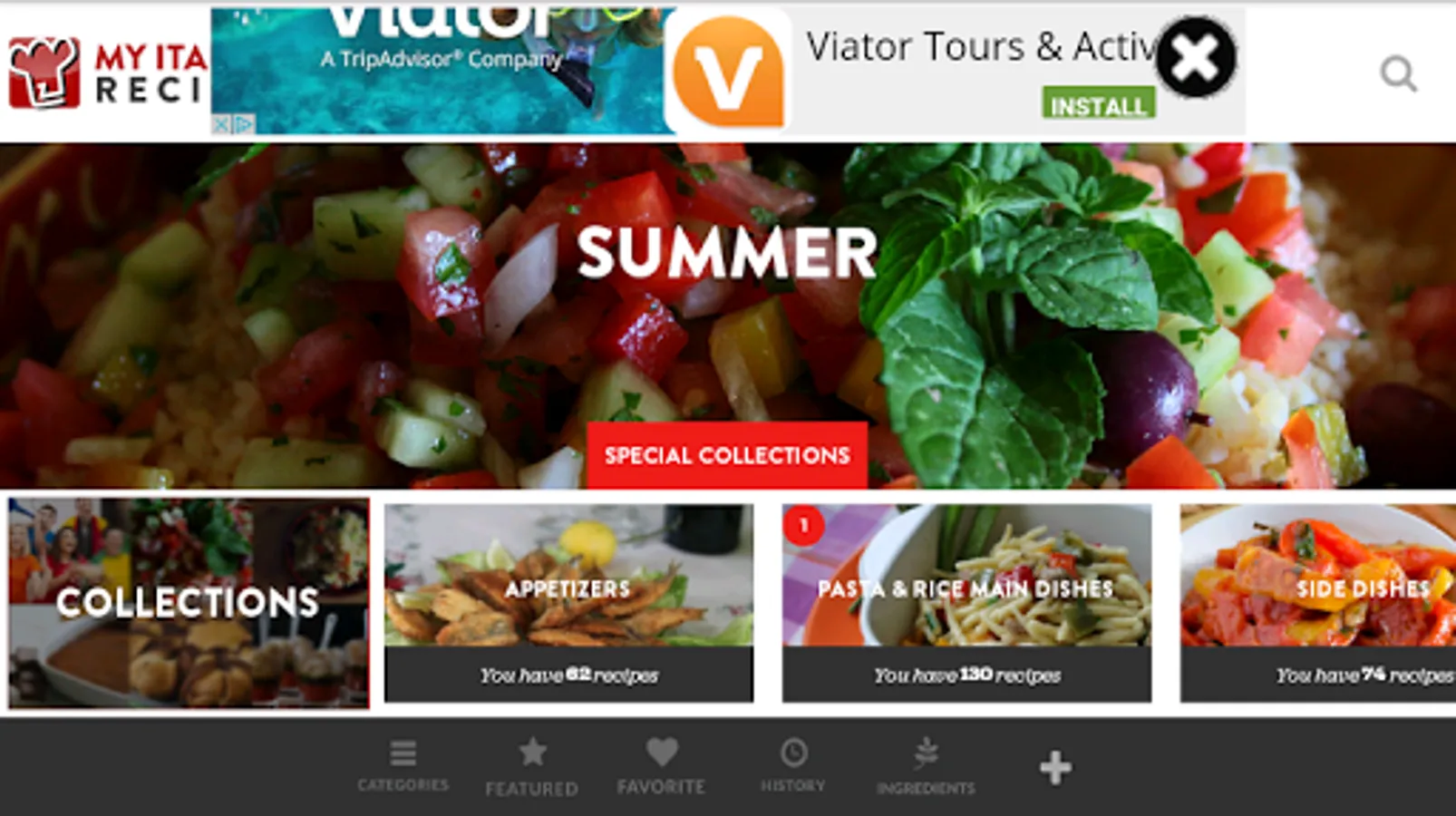The image size is (1456, 816).
Task: Open the Side Dishes category tile
Action: point(1318,603)
